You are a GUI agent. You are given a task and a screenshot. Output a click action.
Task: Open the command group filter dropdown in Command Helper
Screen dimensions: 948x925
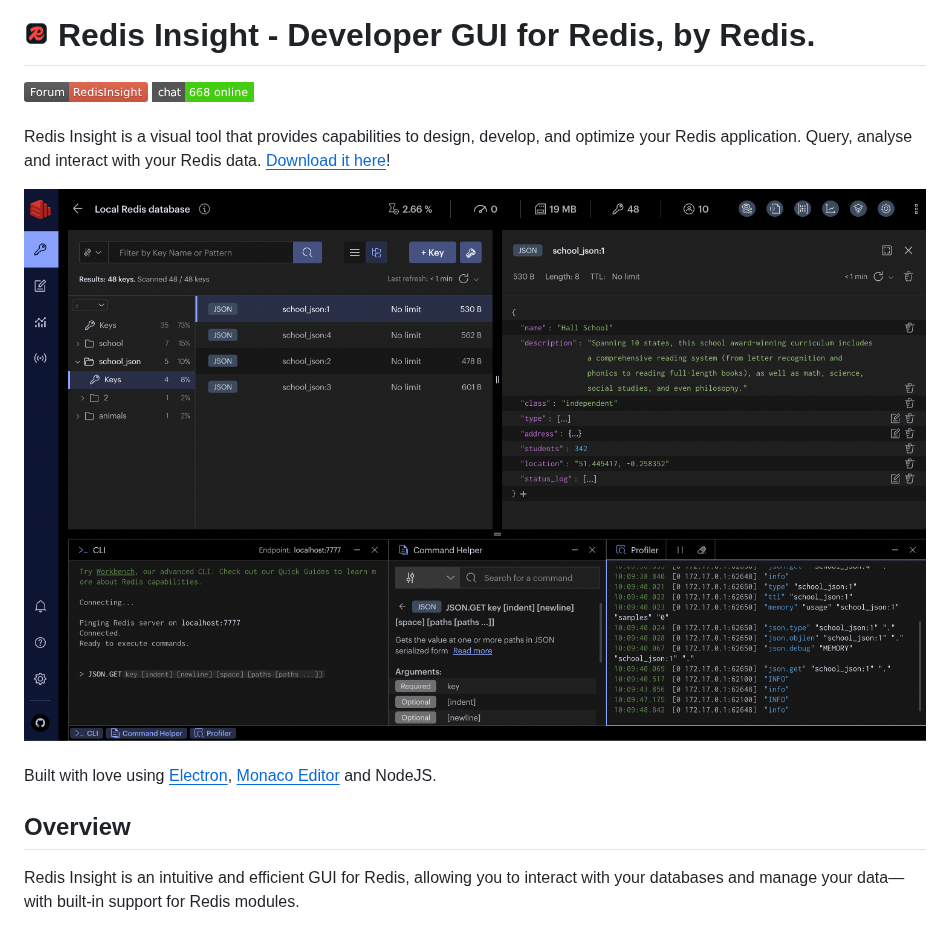427,578
